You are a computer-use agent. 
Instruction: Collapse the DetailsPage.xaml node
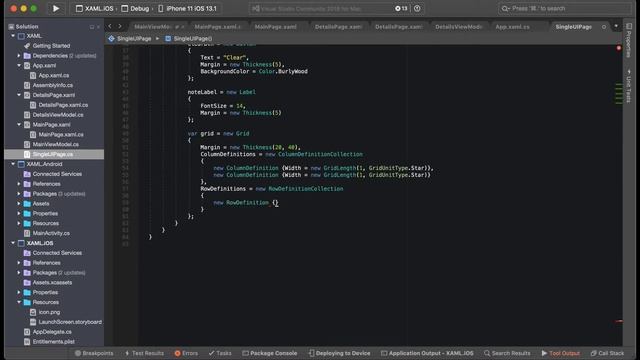19,95
